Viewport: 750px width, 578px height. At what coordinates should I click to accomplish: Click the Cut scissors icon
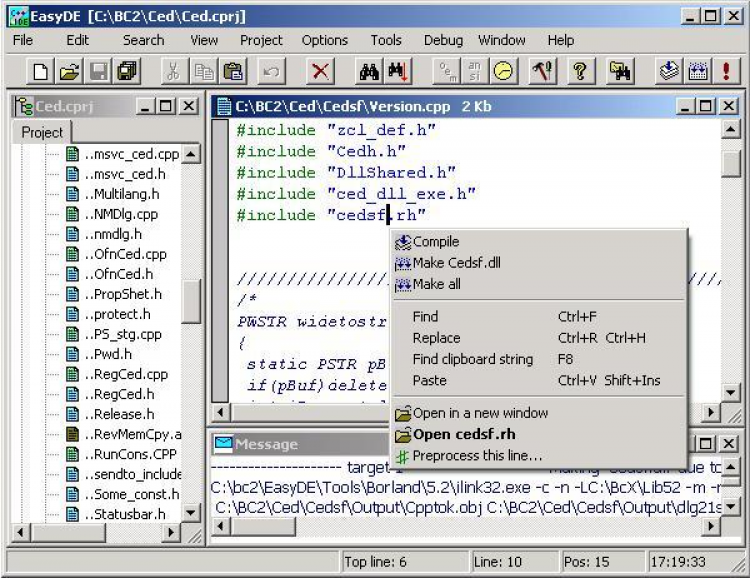click(x=174, y=72)
